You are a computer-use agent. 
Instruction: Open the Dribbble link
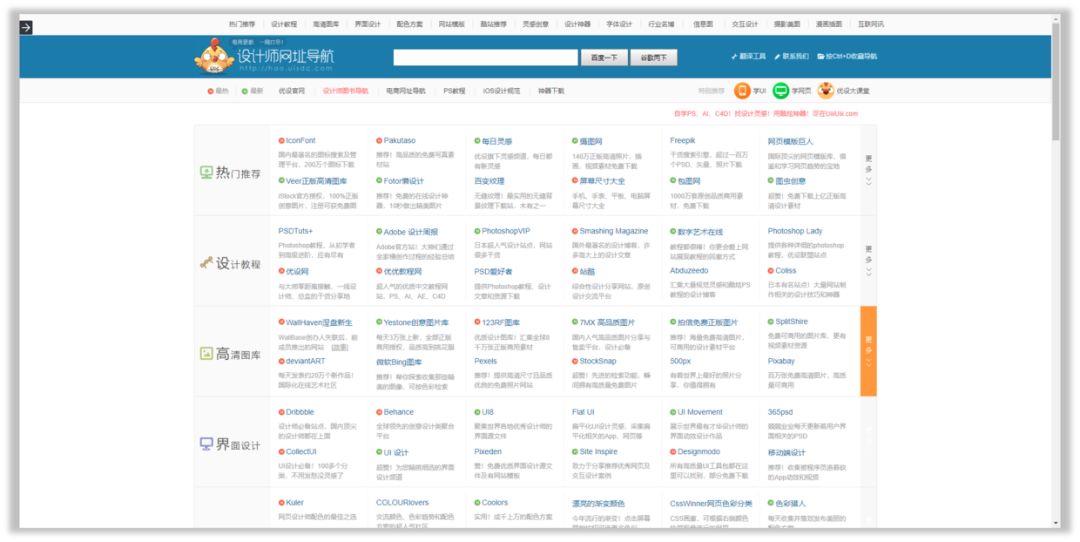(300, 413)
